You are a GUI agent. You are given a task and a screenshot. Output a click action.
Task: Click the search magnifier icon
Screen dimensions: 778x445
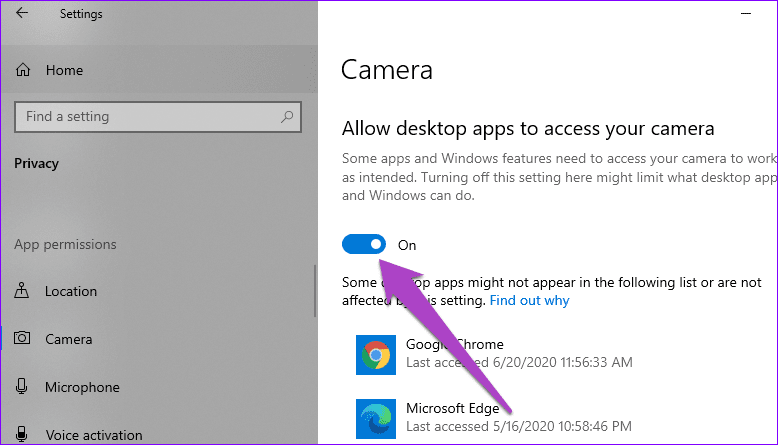(x=287, y=117)
